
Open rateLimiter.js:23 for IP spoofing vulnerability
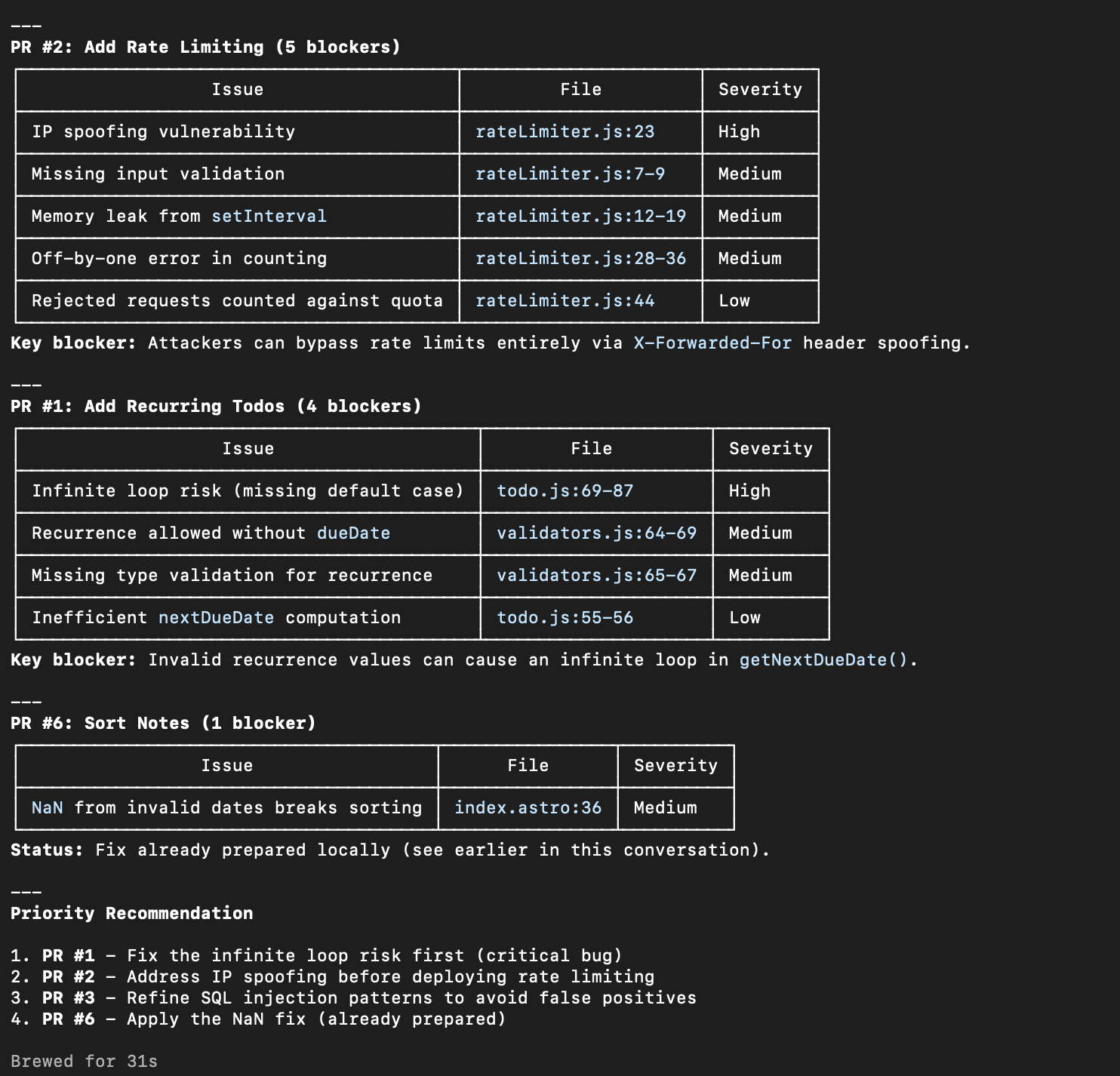pos(564,131)
